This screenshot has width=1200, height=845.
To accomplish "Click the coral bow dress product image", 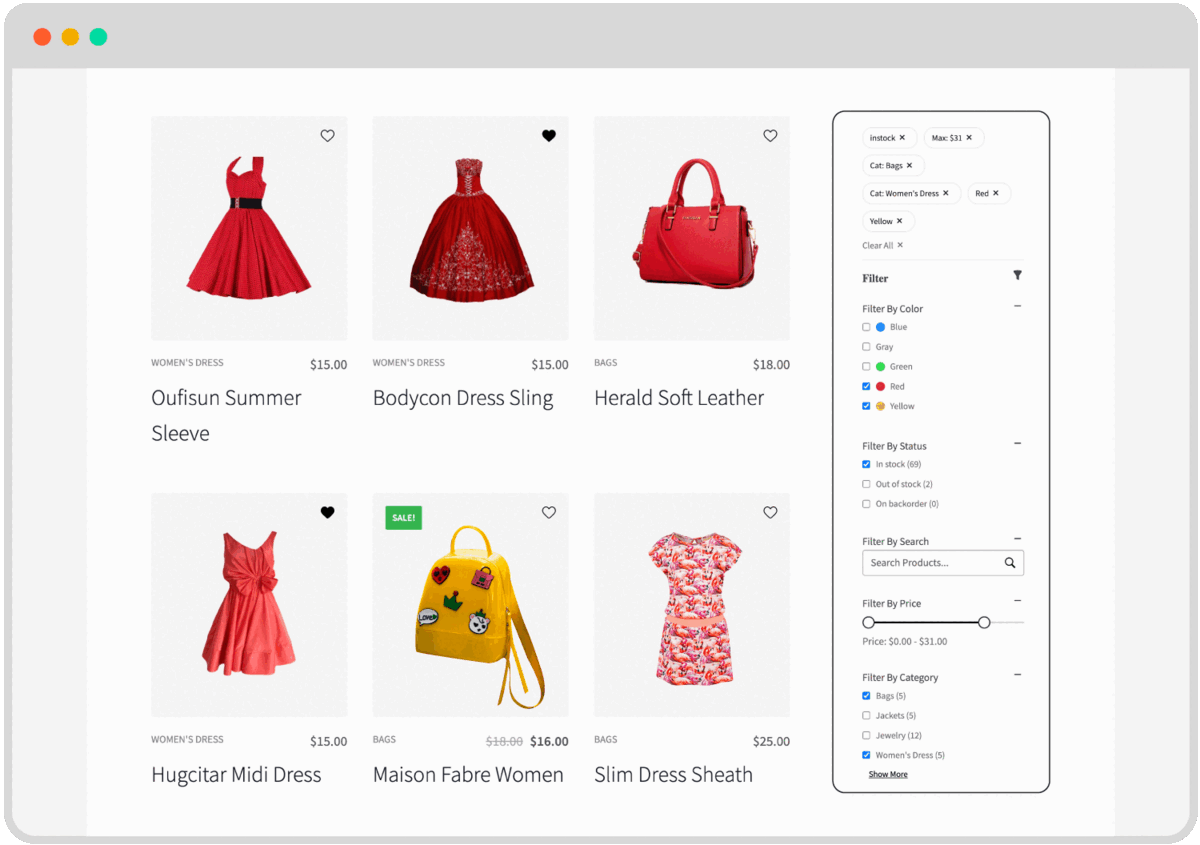I will tap(249, 604).
